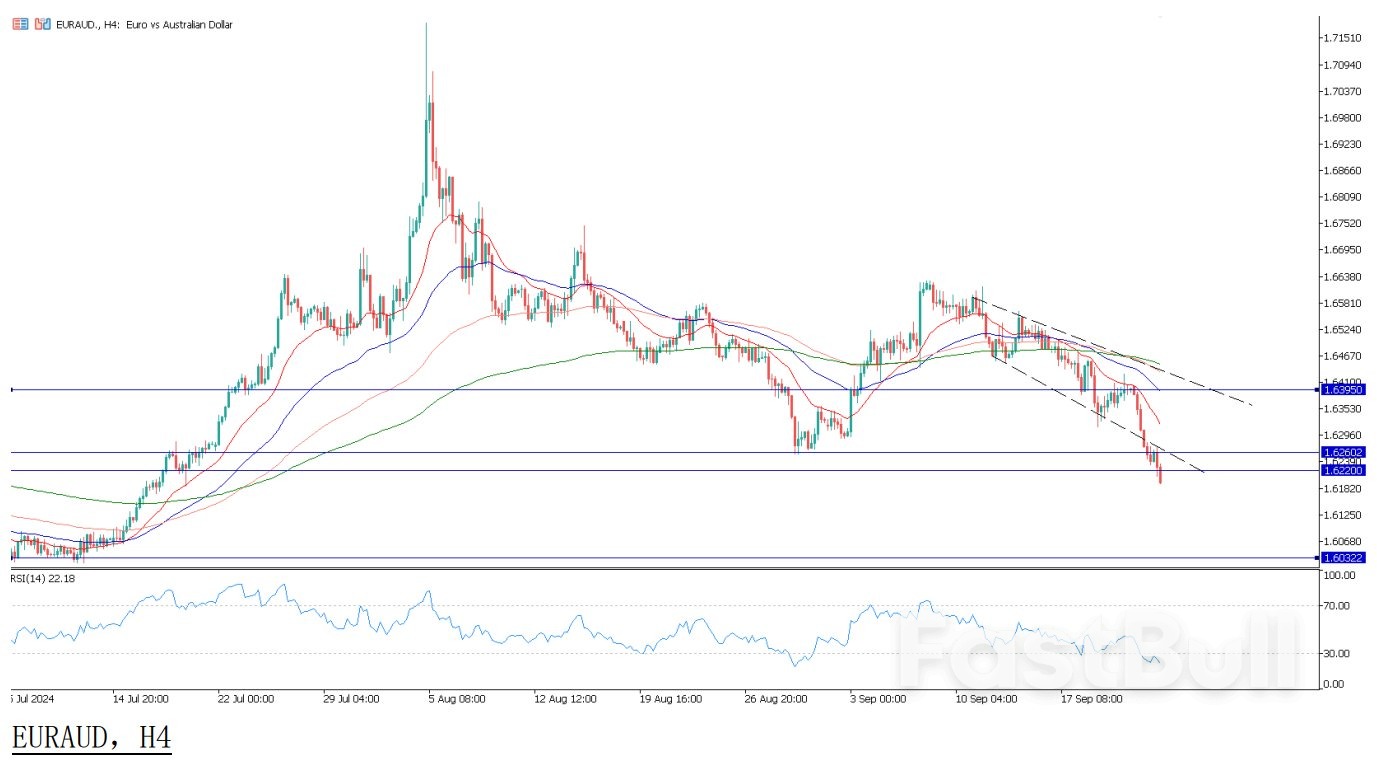Open the chart grid view icon

20,24
